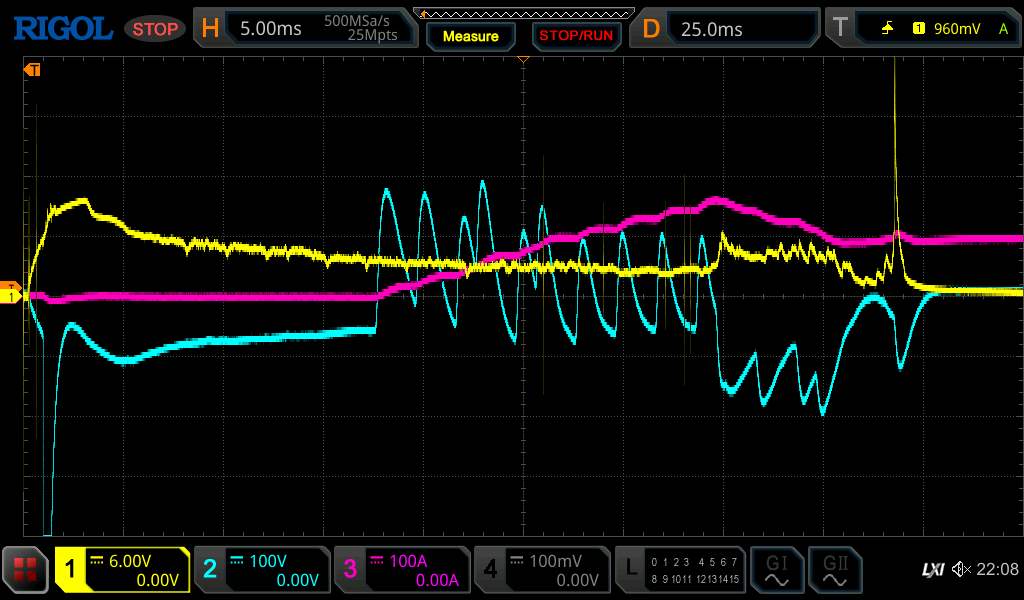
Task: Click the RIGOL logo
Action: pos(62,28)
